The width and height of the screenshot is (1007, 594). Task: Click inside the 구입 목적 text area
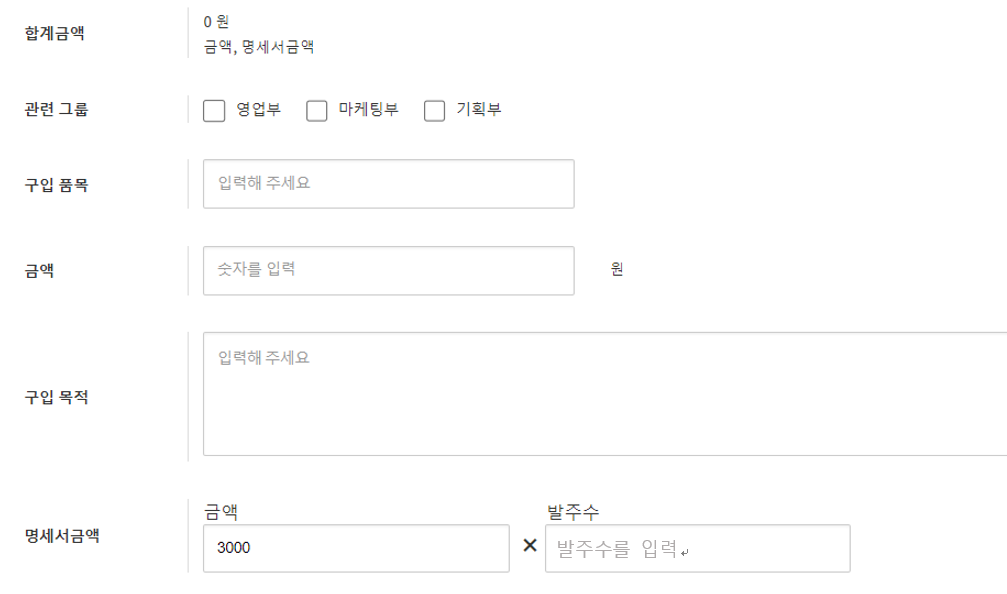pos(604,394)
